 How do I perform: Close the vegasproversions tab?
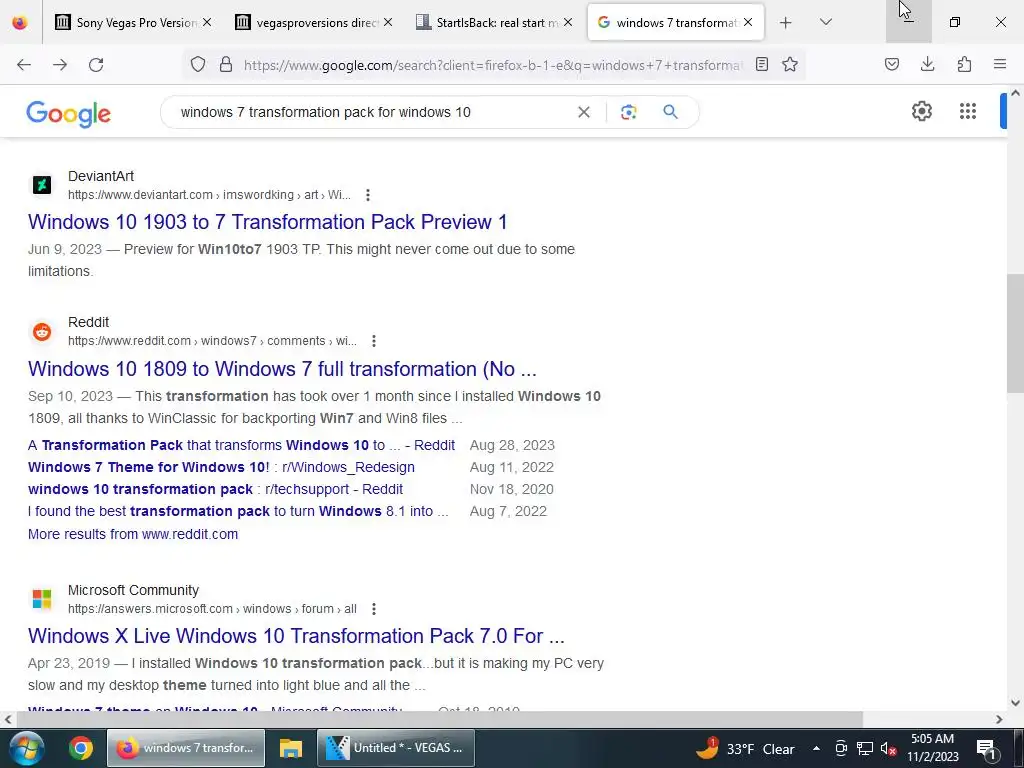point(388,22)
